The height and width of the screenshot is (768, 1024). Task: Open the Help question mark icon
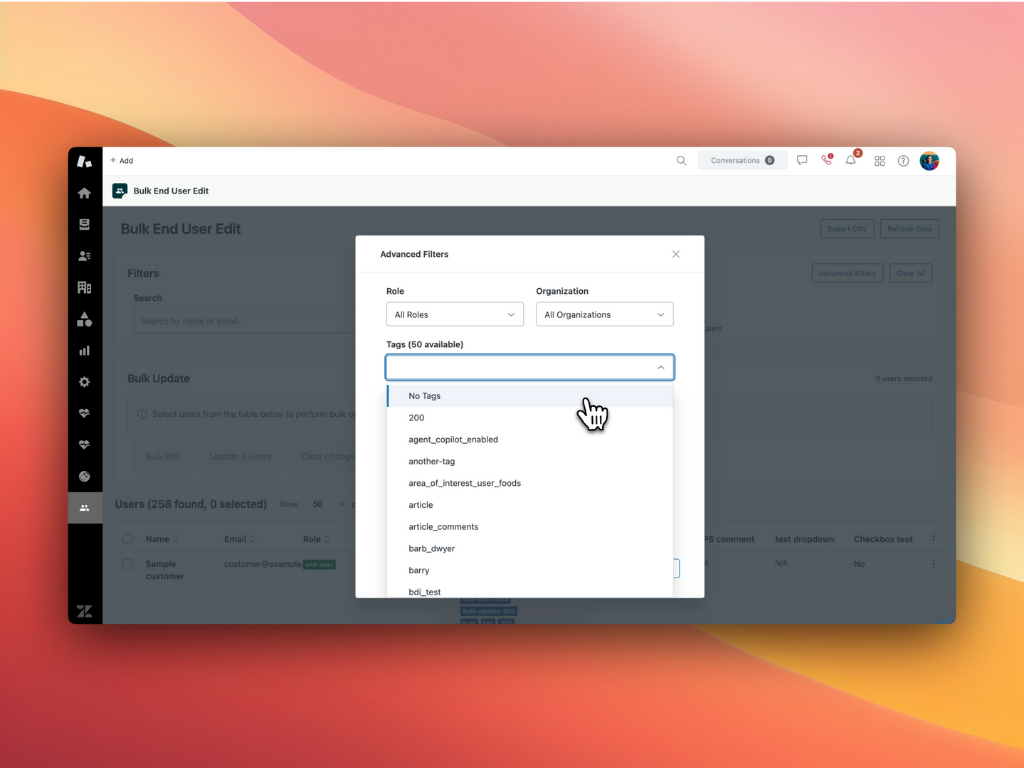point(903,161)
